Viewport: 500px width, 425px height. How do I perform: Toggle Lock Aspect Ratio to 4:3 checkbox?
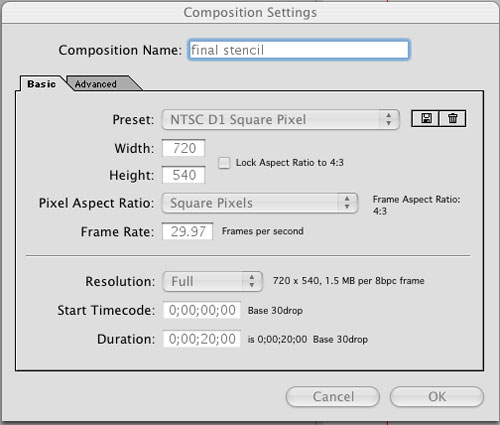point(224,163)
